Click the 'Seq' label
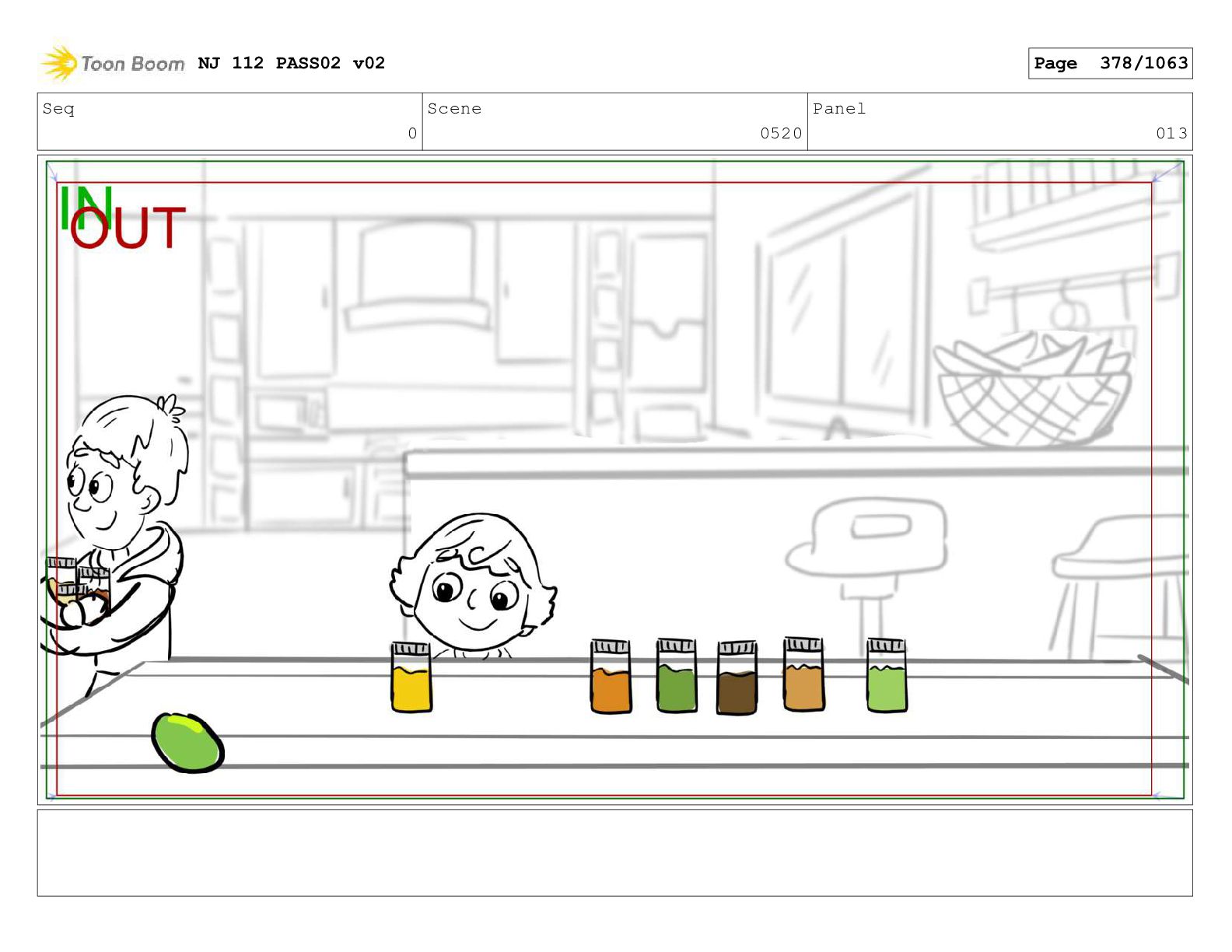This screenshot has height=952, width=1232. click(x=58, y=109)
